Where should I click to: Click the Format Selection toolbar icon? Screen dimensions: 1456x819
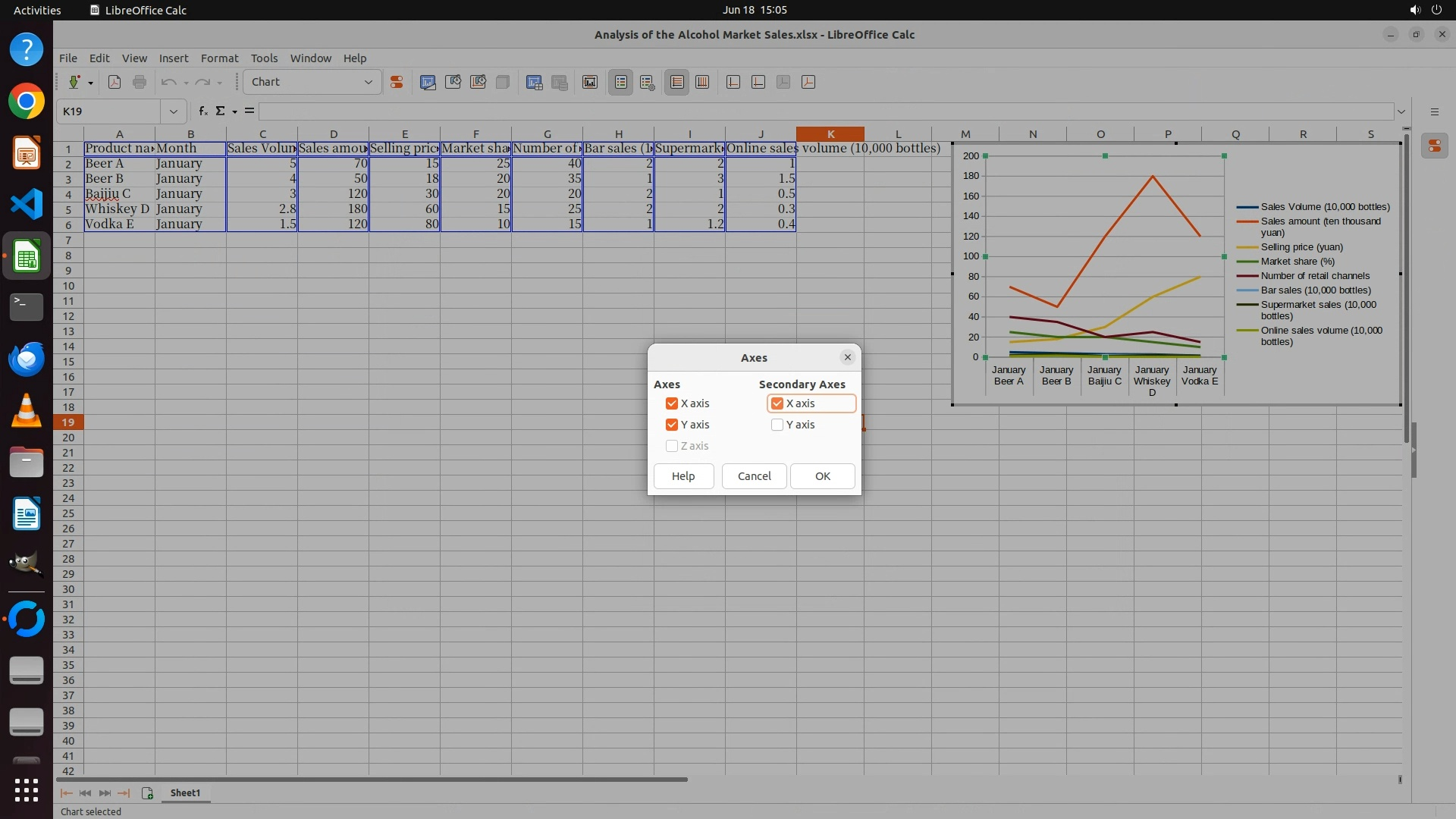click(x=397, y=82)
